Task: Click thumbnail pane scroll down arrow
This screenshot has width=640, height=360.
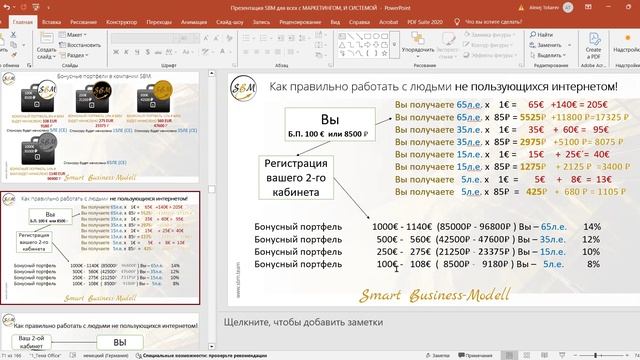Action: click(x=211, y=347)
